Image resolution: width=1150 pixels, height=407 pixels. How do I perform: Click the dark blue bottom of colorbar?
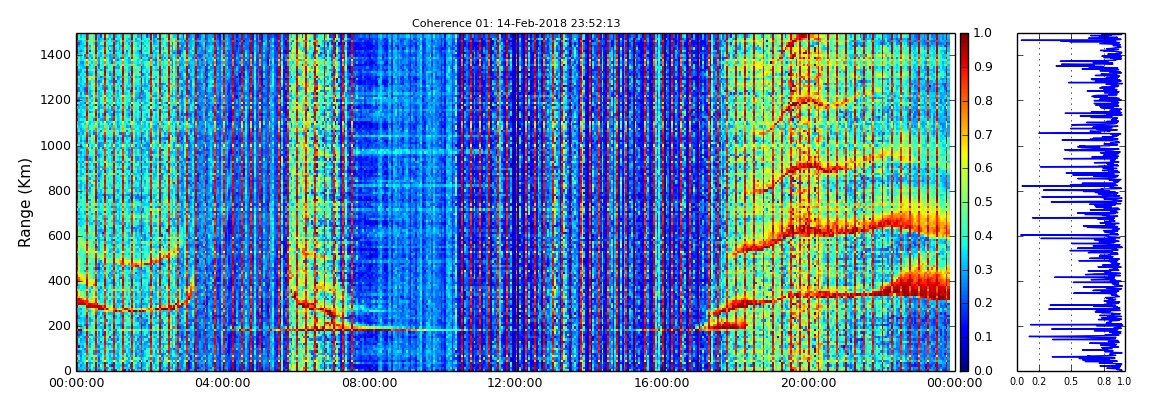pyautogui.click(x=964, y=362)
